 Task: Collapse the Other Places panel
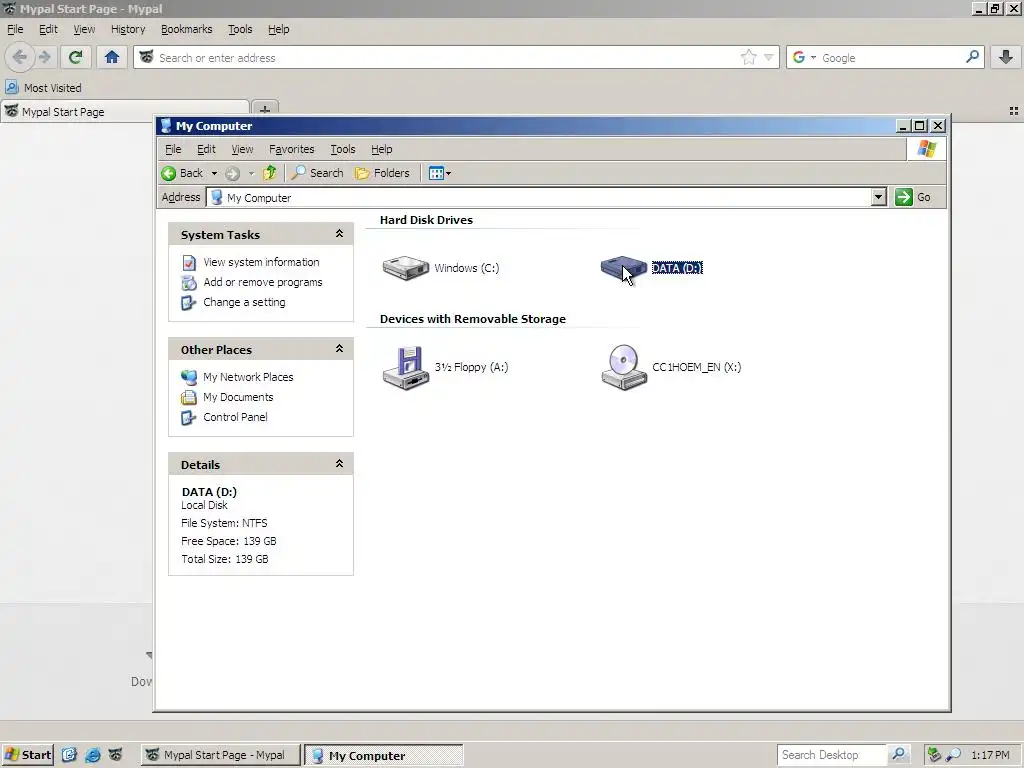click(340, 349)
